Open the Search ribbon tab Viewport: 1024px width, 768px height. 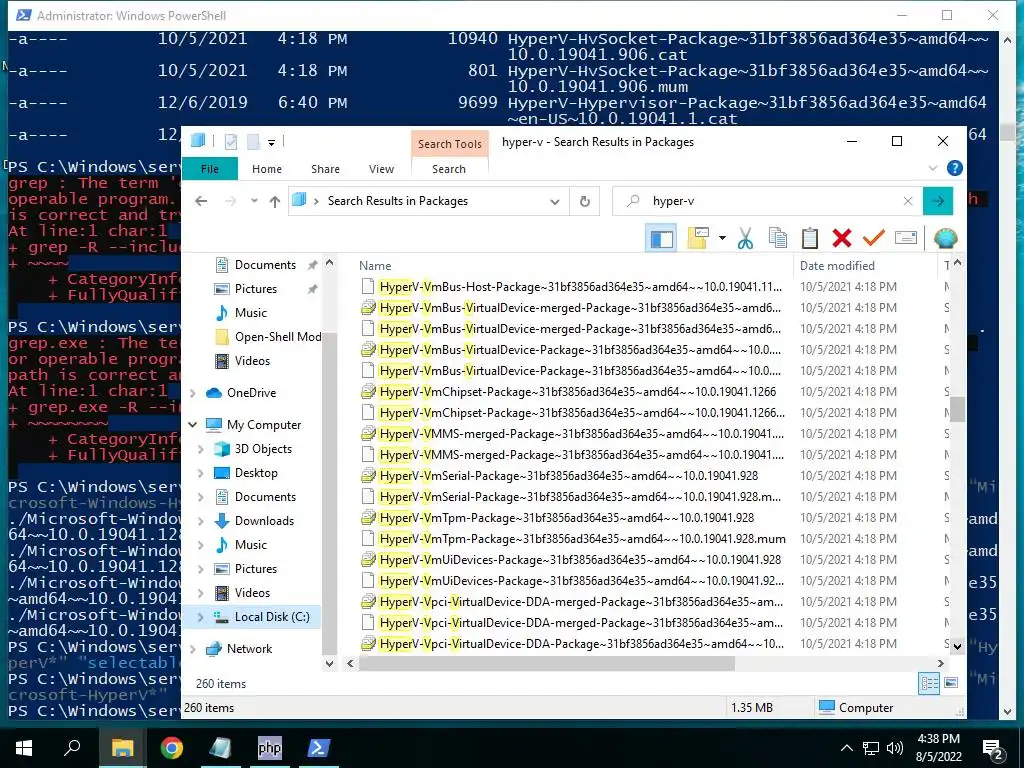pos(449,168)
